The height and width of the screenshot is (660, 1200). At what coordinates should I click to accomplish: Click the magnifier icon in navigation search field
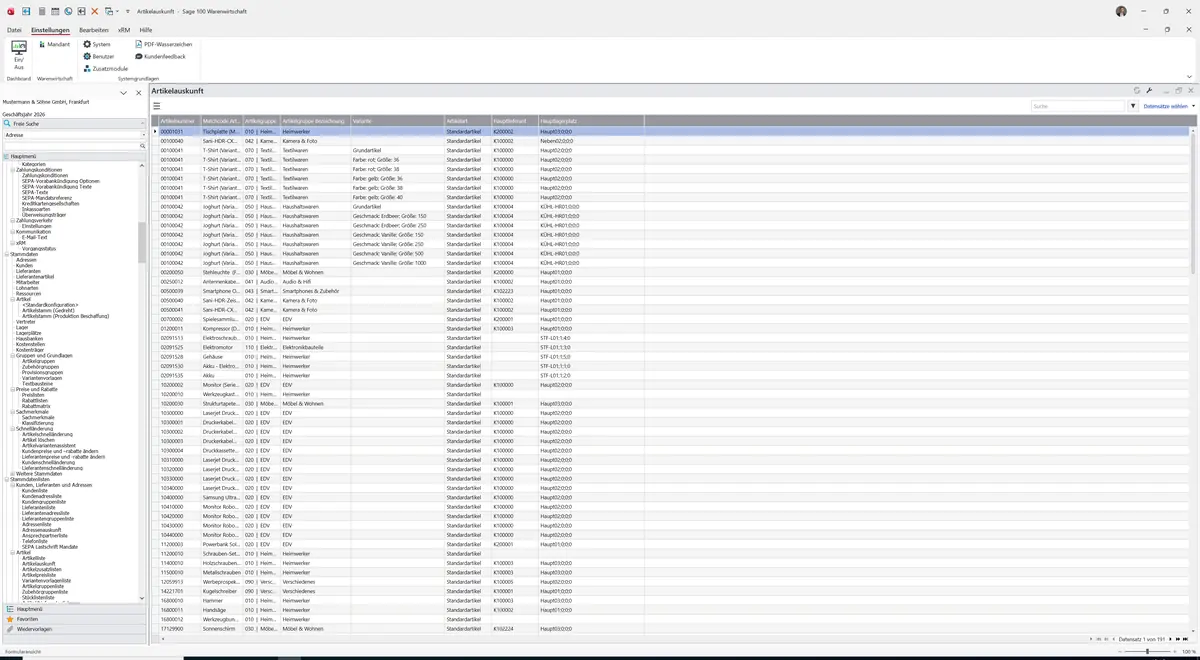pos(143,146)
